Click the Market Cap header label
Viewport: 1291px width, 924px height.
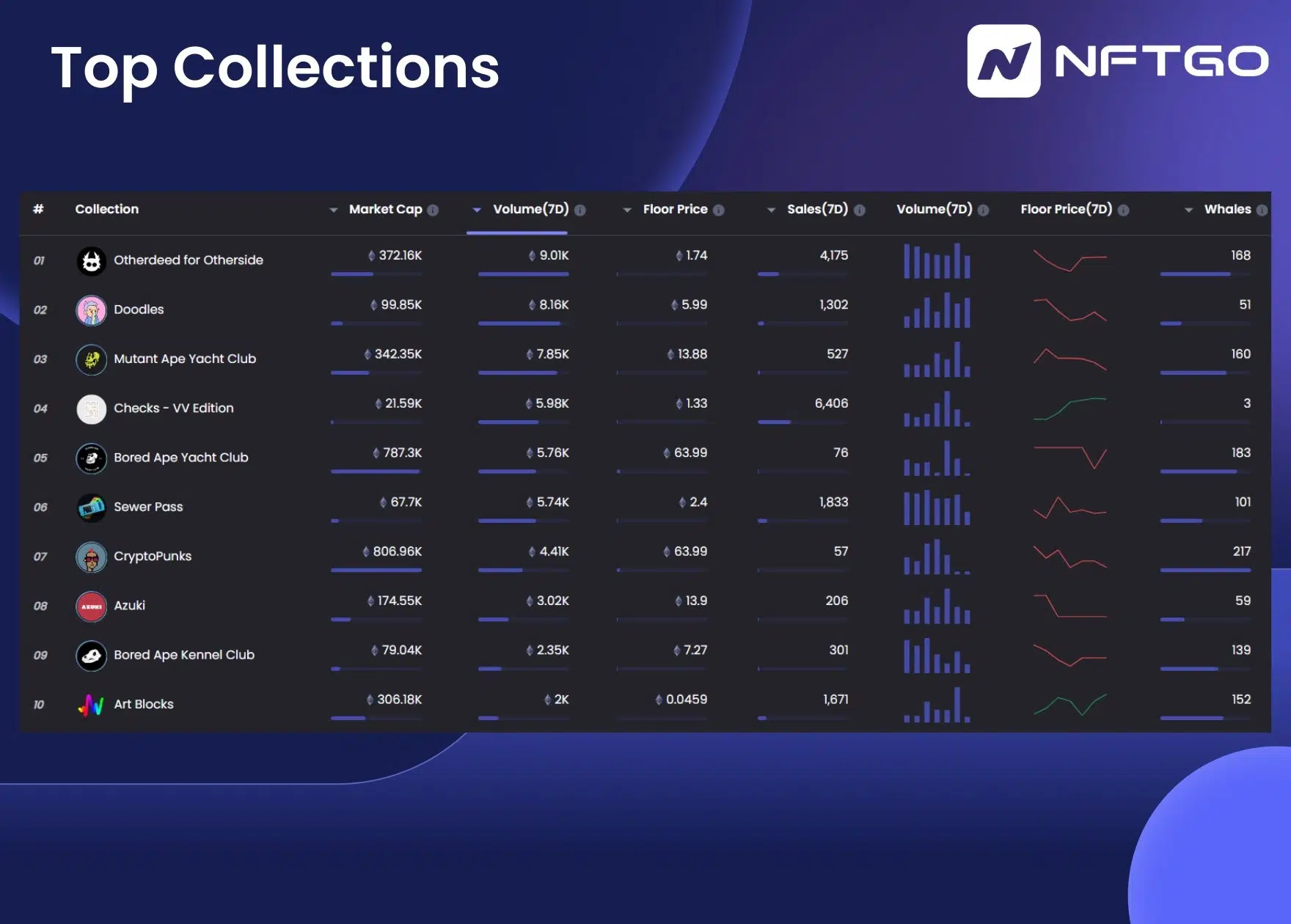[x=386, y=210]
